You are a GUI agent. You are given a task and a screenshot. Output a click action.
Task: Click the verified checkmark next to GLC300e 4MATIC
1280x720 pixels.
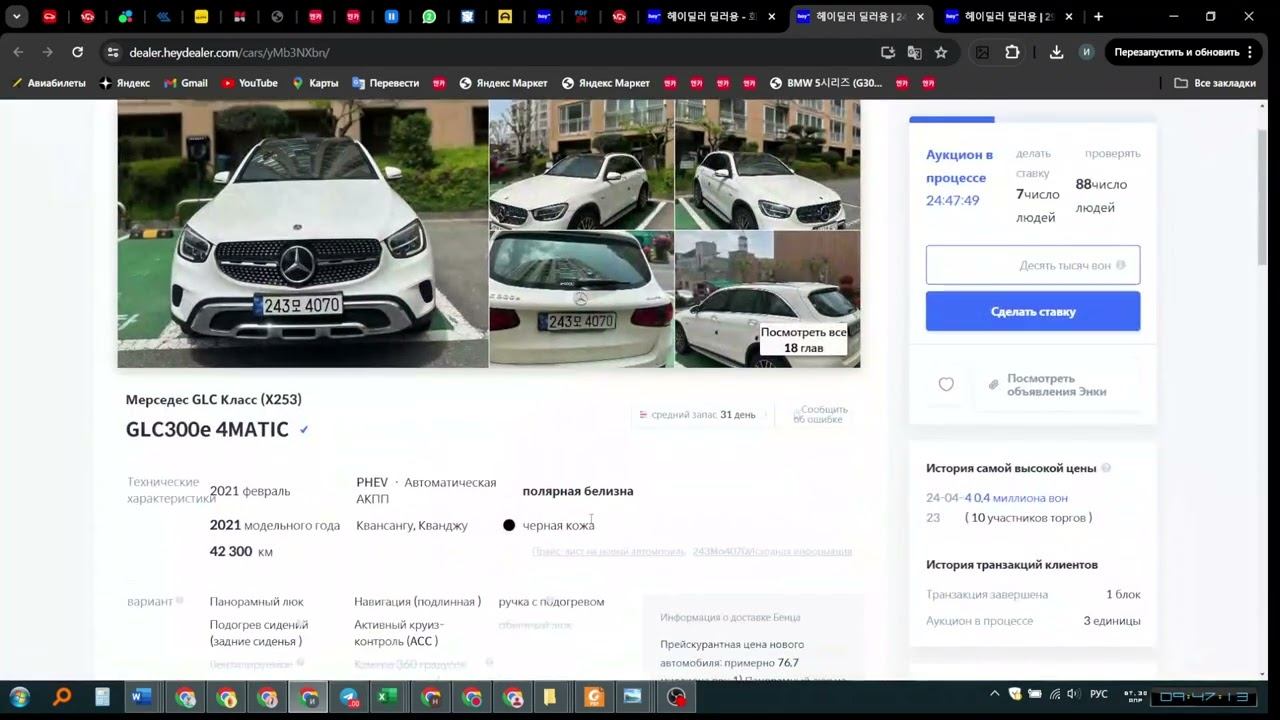pyautogui.click(x=304, y=430)
